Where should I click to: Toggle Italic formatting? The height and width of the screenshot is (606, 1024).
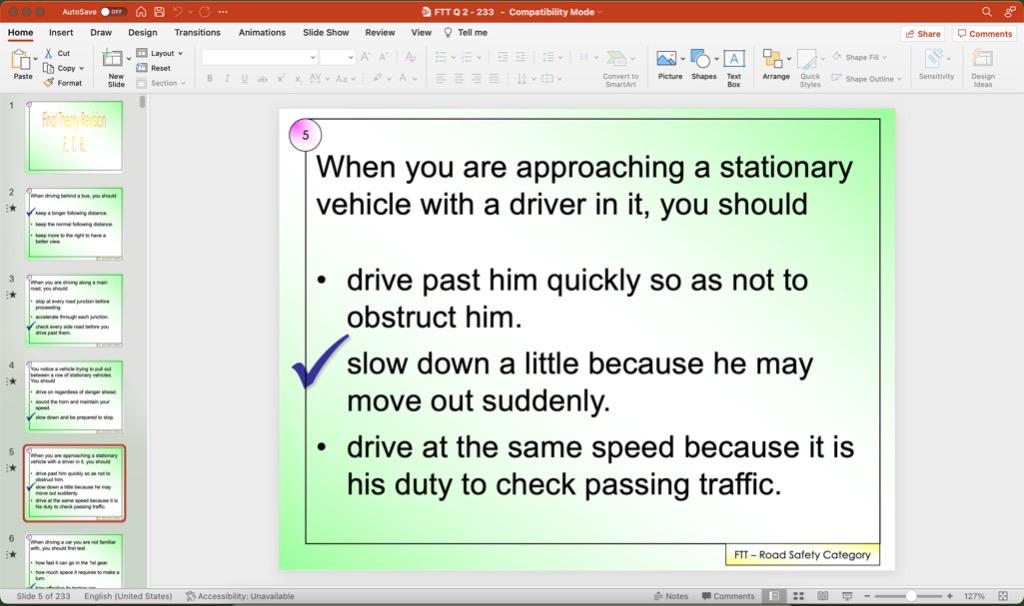[226, 78]
